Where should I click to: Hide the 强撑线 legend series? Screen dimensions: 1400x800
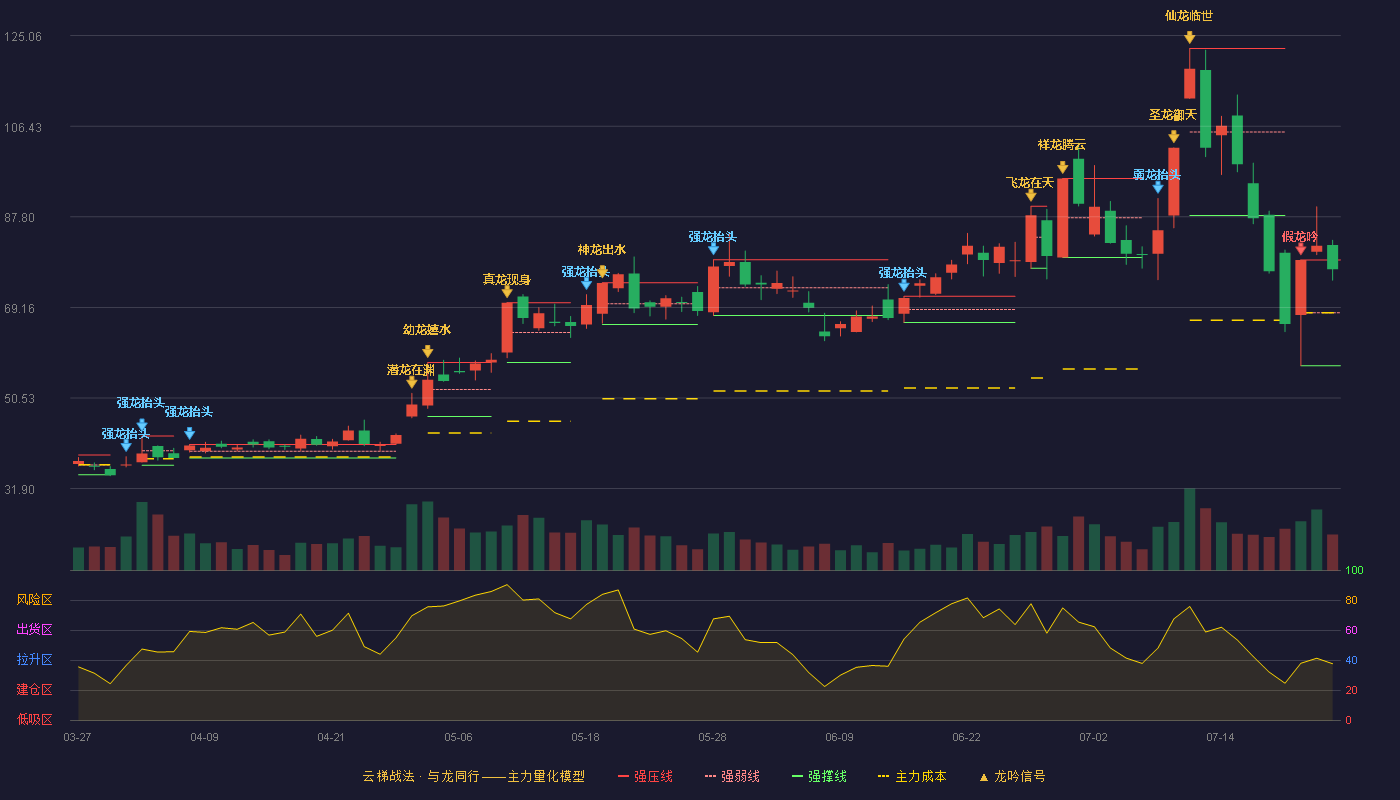point(819,776)
